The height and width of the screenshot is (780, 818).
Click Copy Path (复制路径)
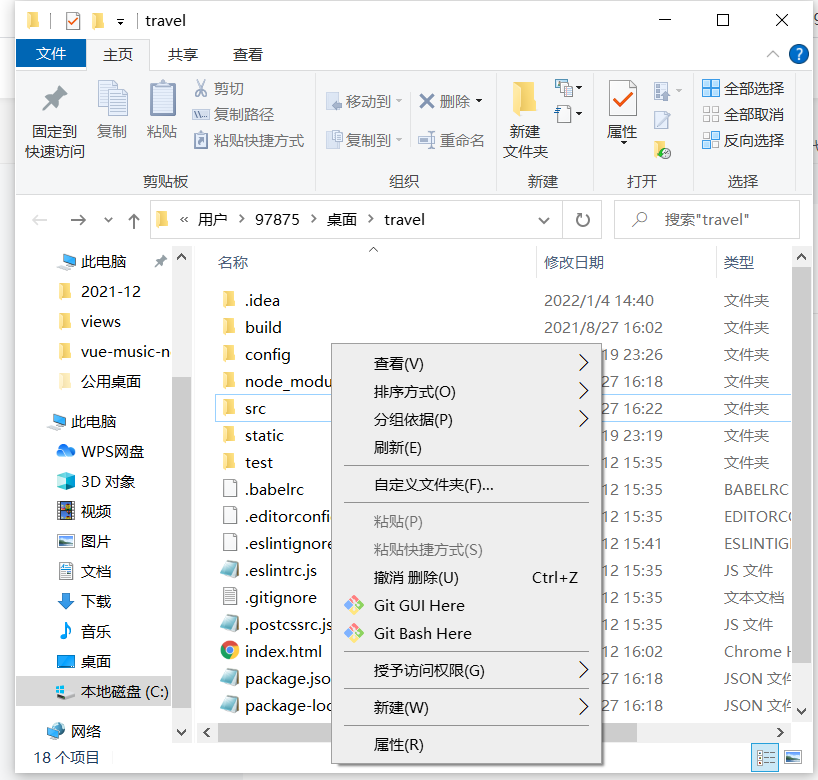pos(233,114)
